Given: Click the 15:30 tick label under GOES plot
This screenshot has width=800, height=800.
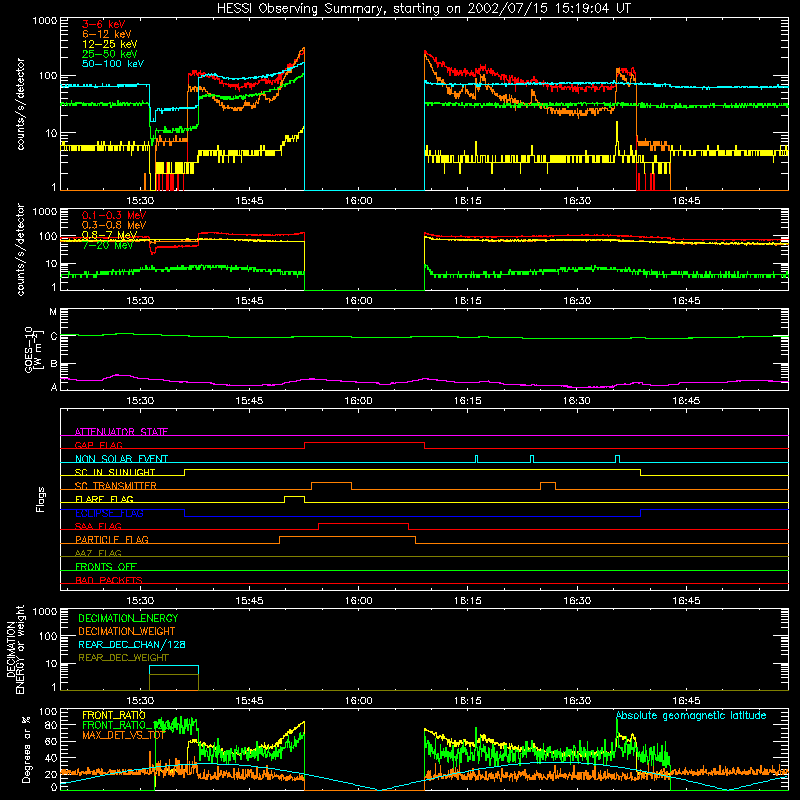Looking at the screenshot, I should tap(140, 401).
